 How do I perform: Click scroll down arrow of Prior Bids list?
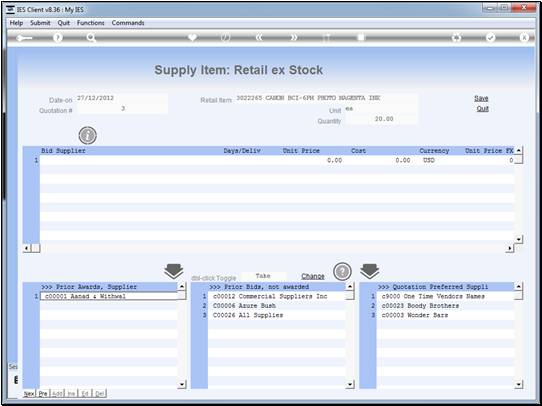click(350, 384)
